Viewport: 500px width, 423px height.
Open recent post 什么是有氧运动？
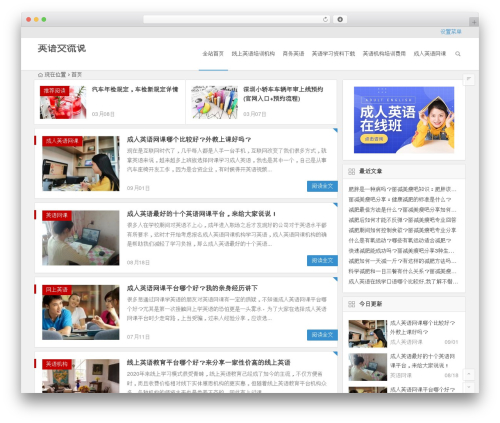click(x=400, y=240)
